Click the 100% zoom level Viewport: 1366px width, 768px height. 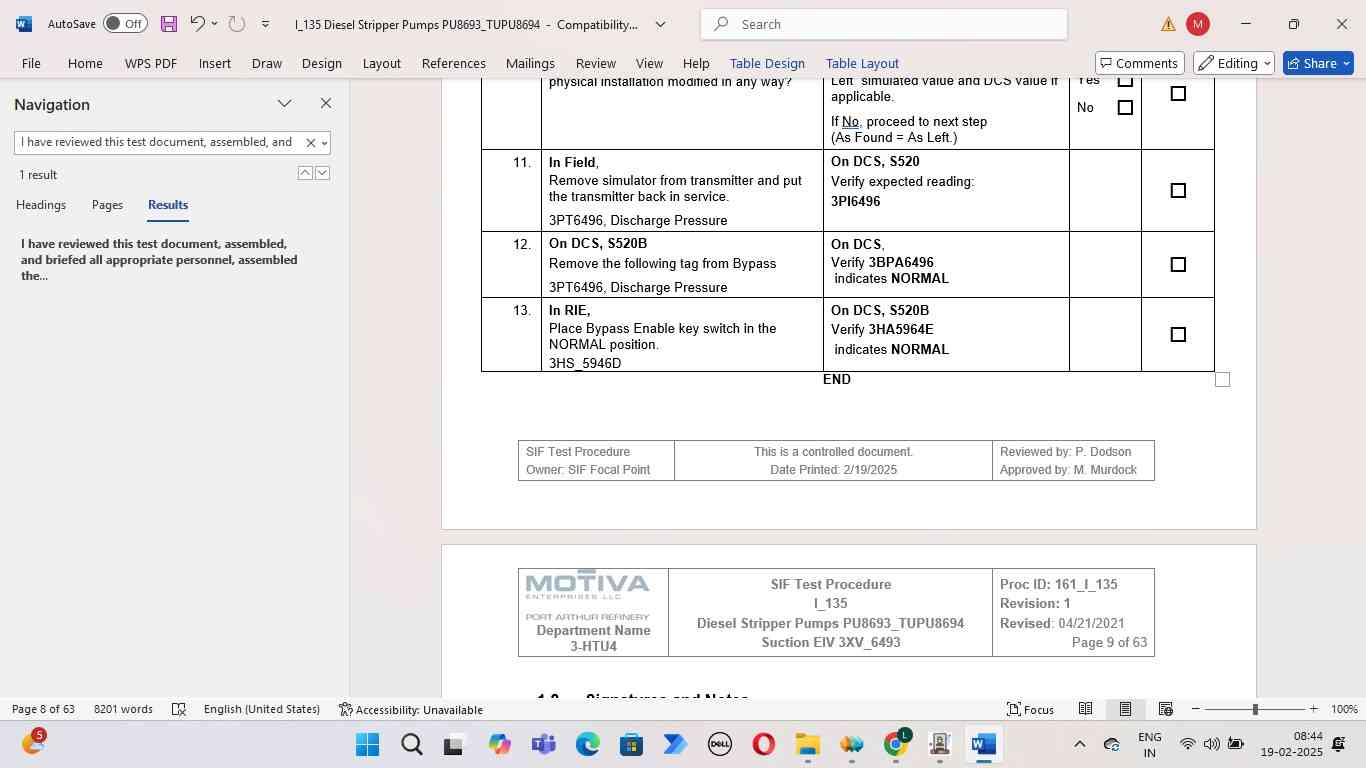(1344, 709)
